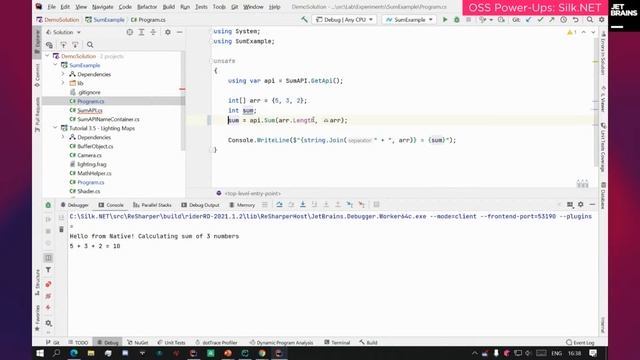Collapse the SumExample project node
Image resolution: width=640 pixels, height=360 pixels.
click(55, 65)
